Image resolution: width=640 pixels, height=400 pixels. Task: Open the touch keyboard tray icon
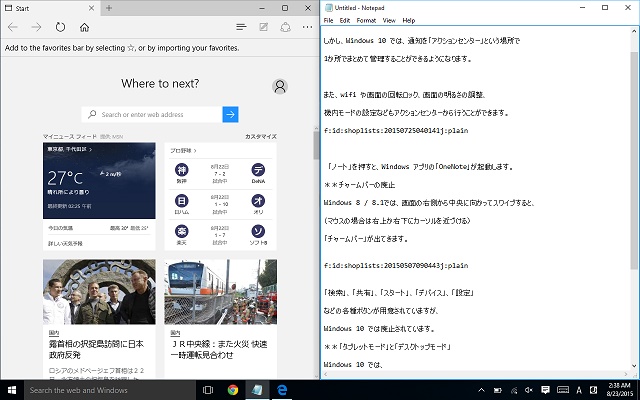click(x=563, y=390)
